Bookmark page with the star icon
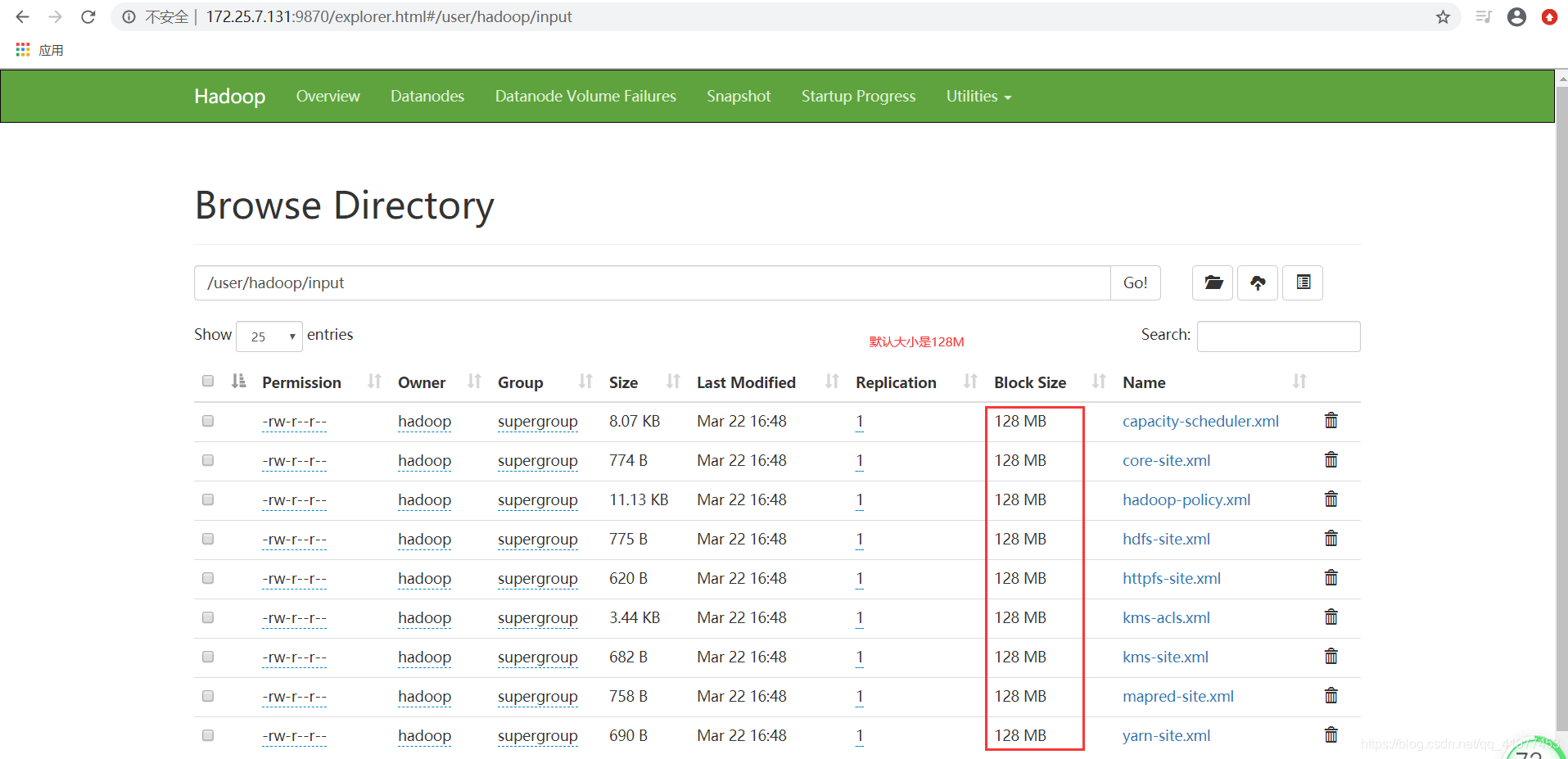This screenshot has width=1568, height=759. tap(1443, 16)
